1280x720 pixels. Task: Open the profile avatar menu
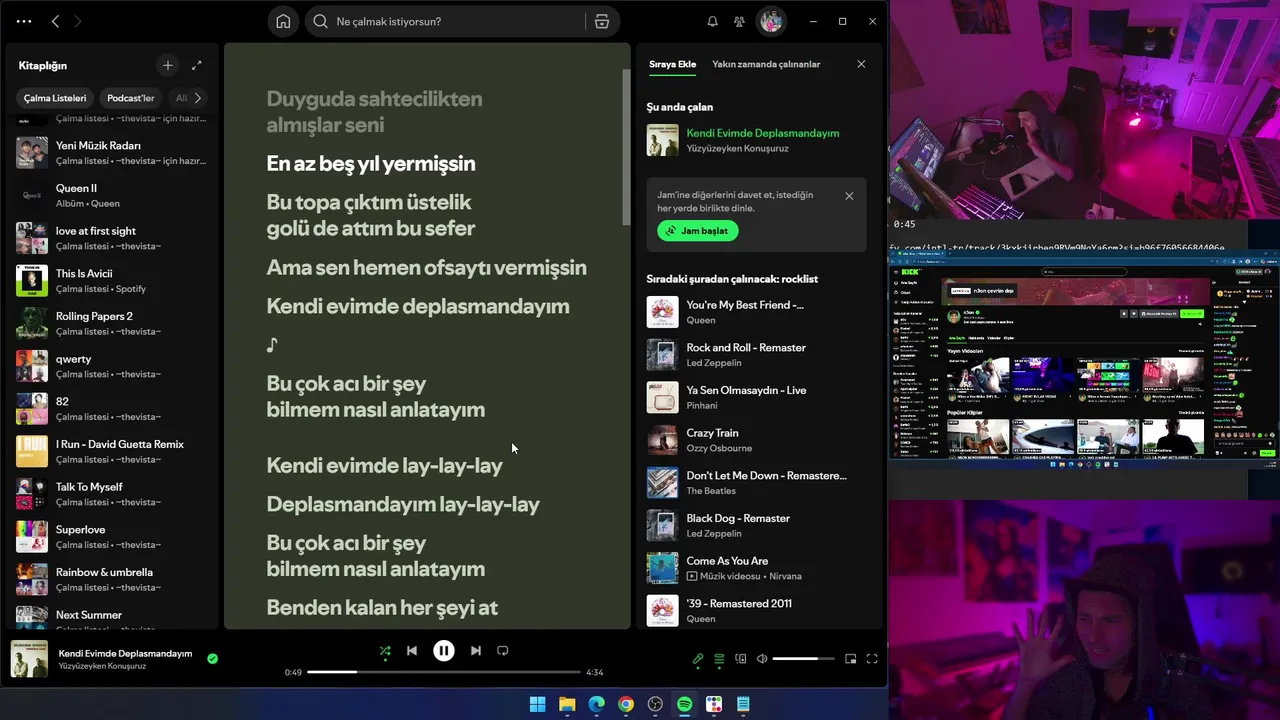tap(771, 21)
